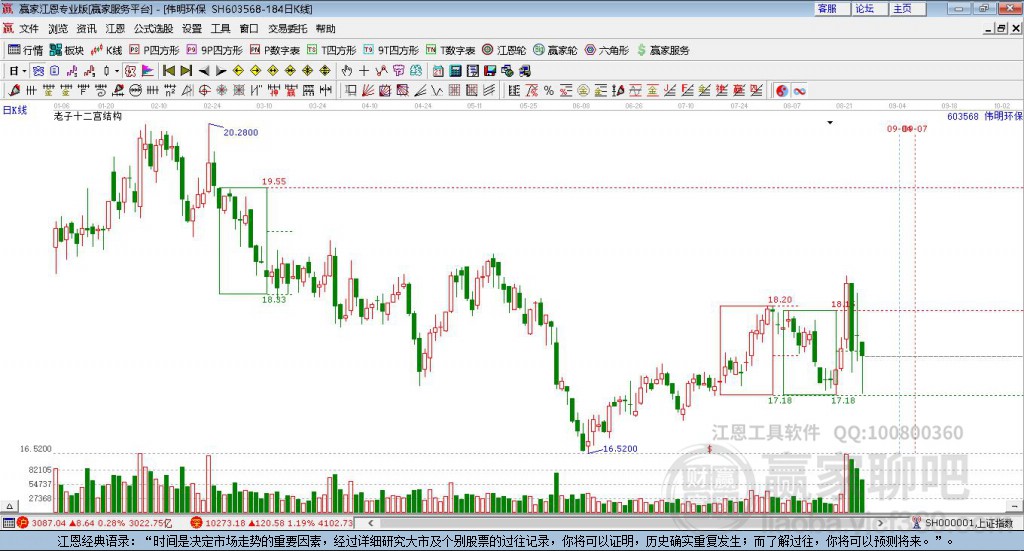Open the 9T四方形 tool

(x=391, y=50)
